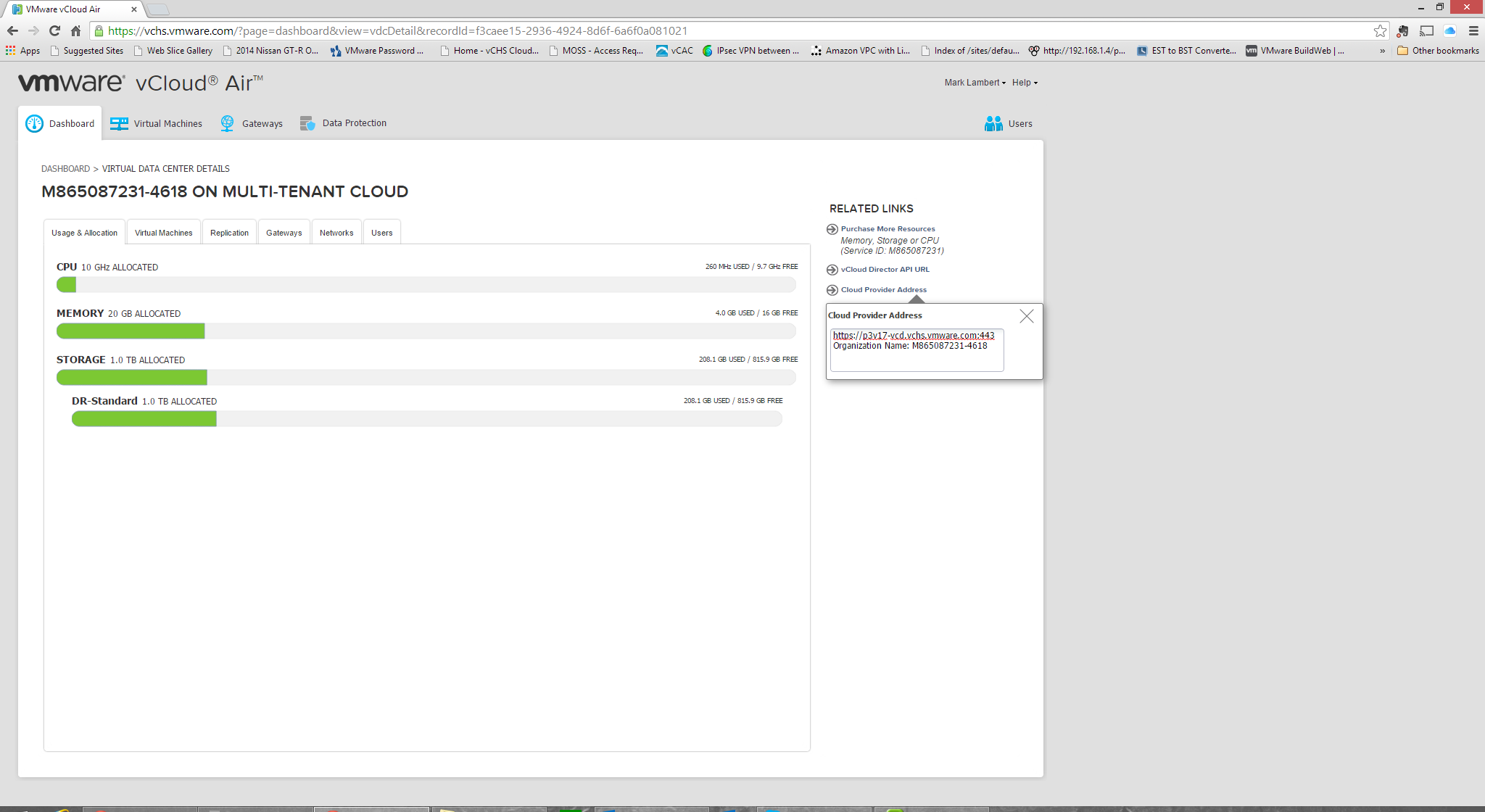This screenshot has height=812, width=1485.
Task: Click the Virtual Machines nav icon
Action: (x=119, y=123)
